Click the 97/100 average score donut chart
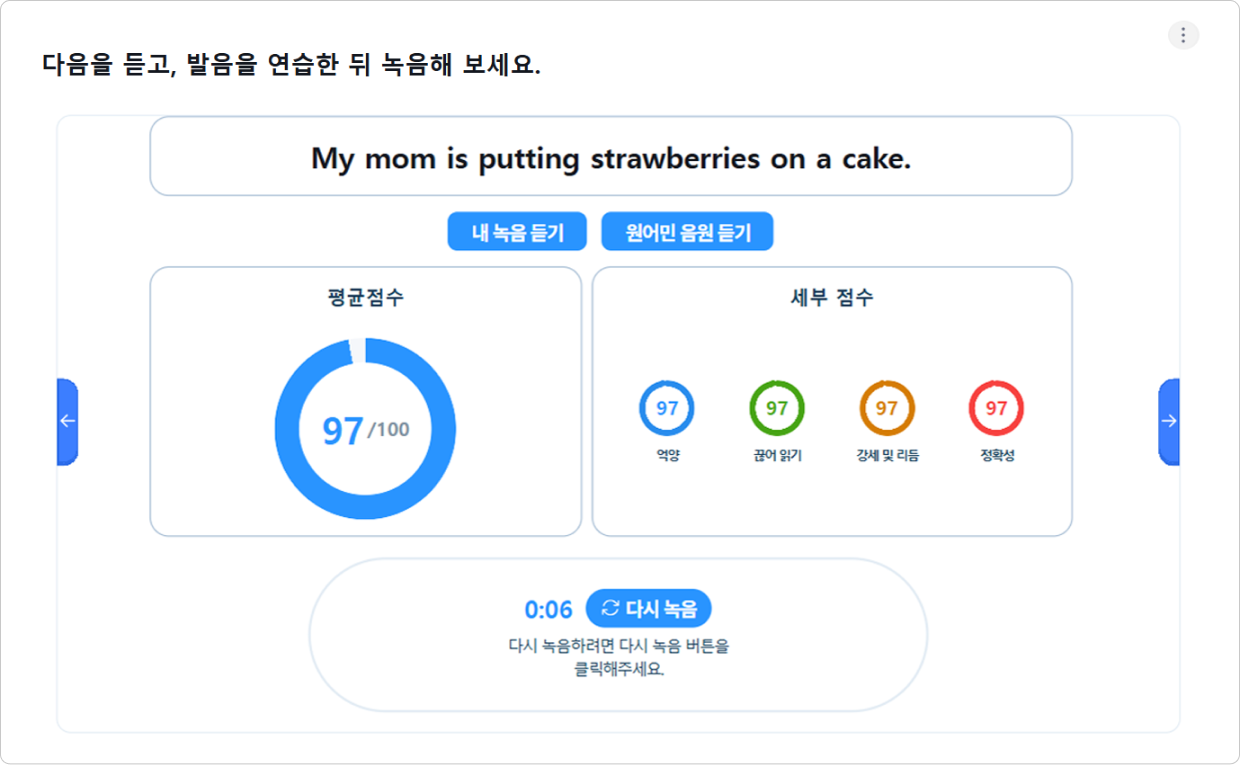This screenshot has width=1240, height=765. (365, 429)
